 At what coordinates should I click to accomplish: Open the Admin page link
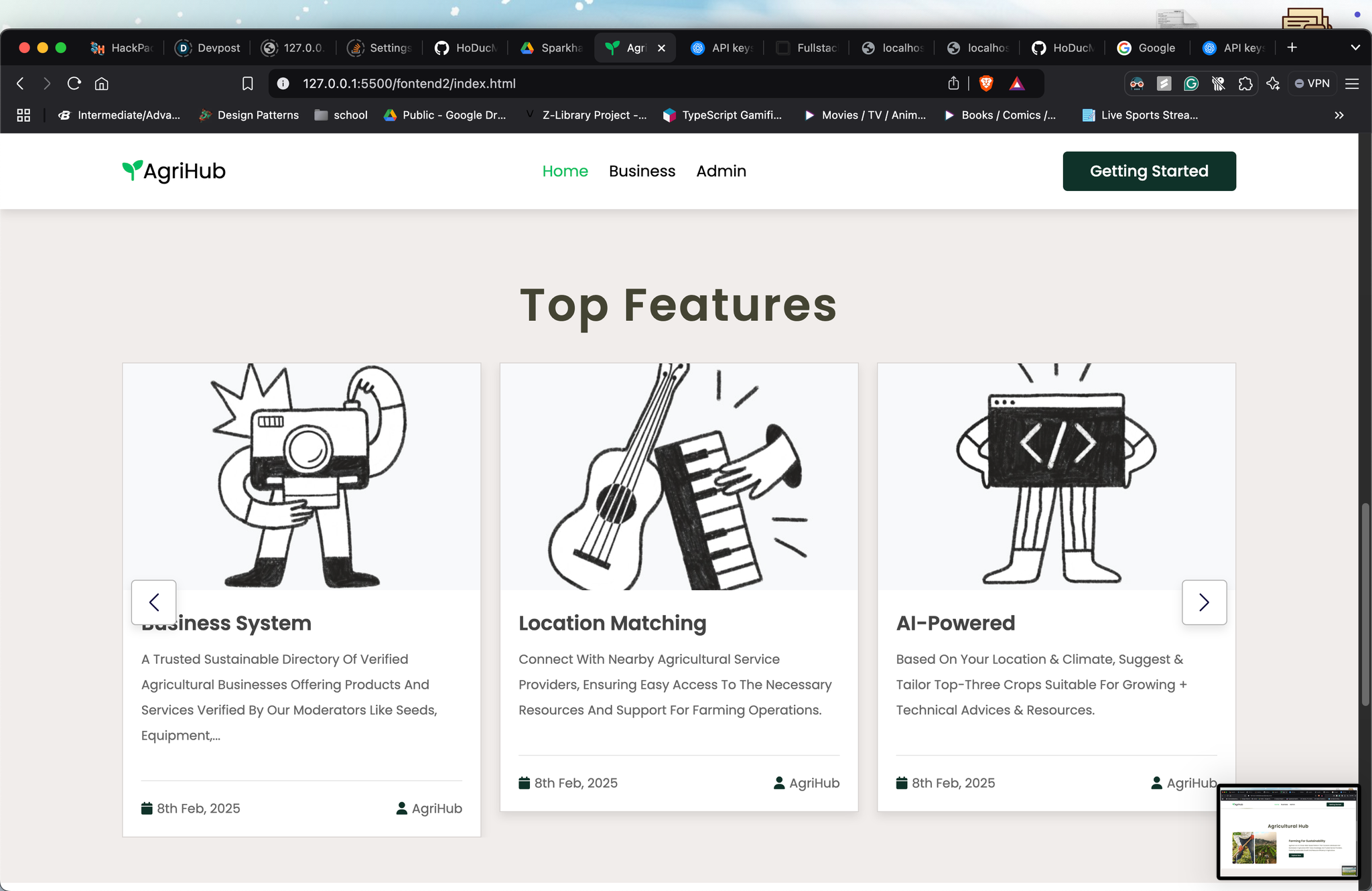(x=721, y=171)
